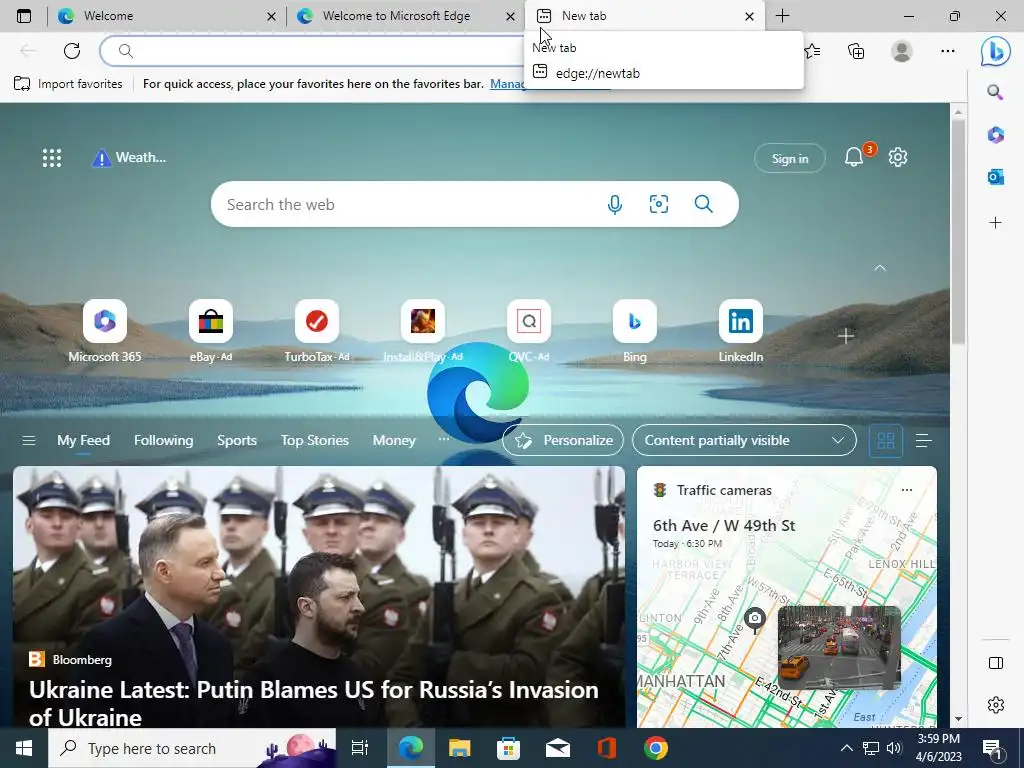Launch Chrome from taskbar
Image resolution: width=1024 pixels, height=768 pixels.
click(656, 748)
